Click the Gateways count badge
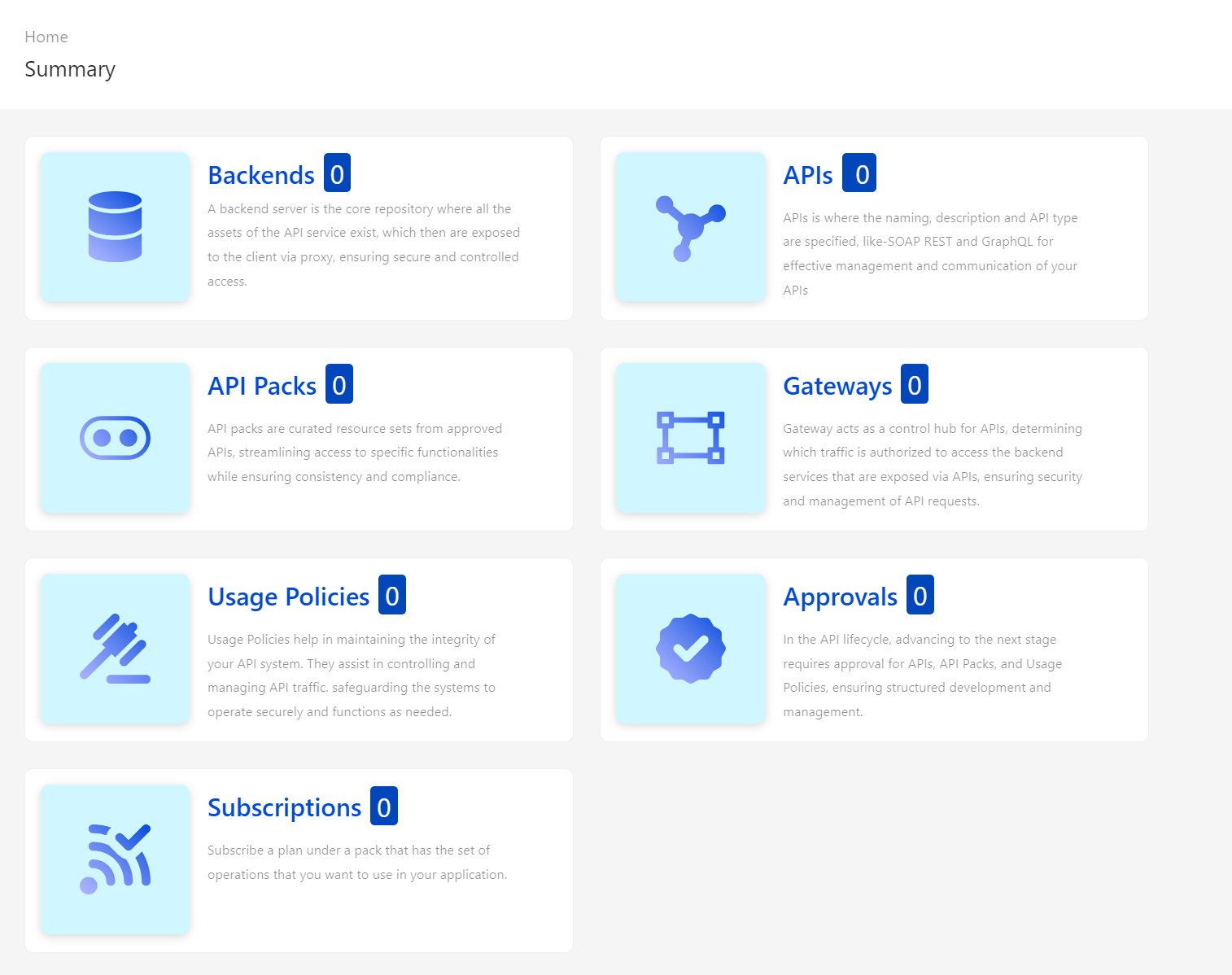Viewport: 1232px width, 975px height. click(915, 384)
